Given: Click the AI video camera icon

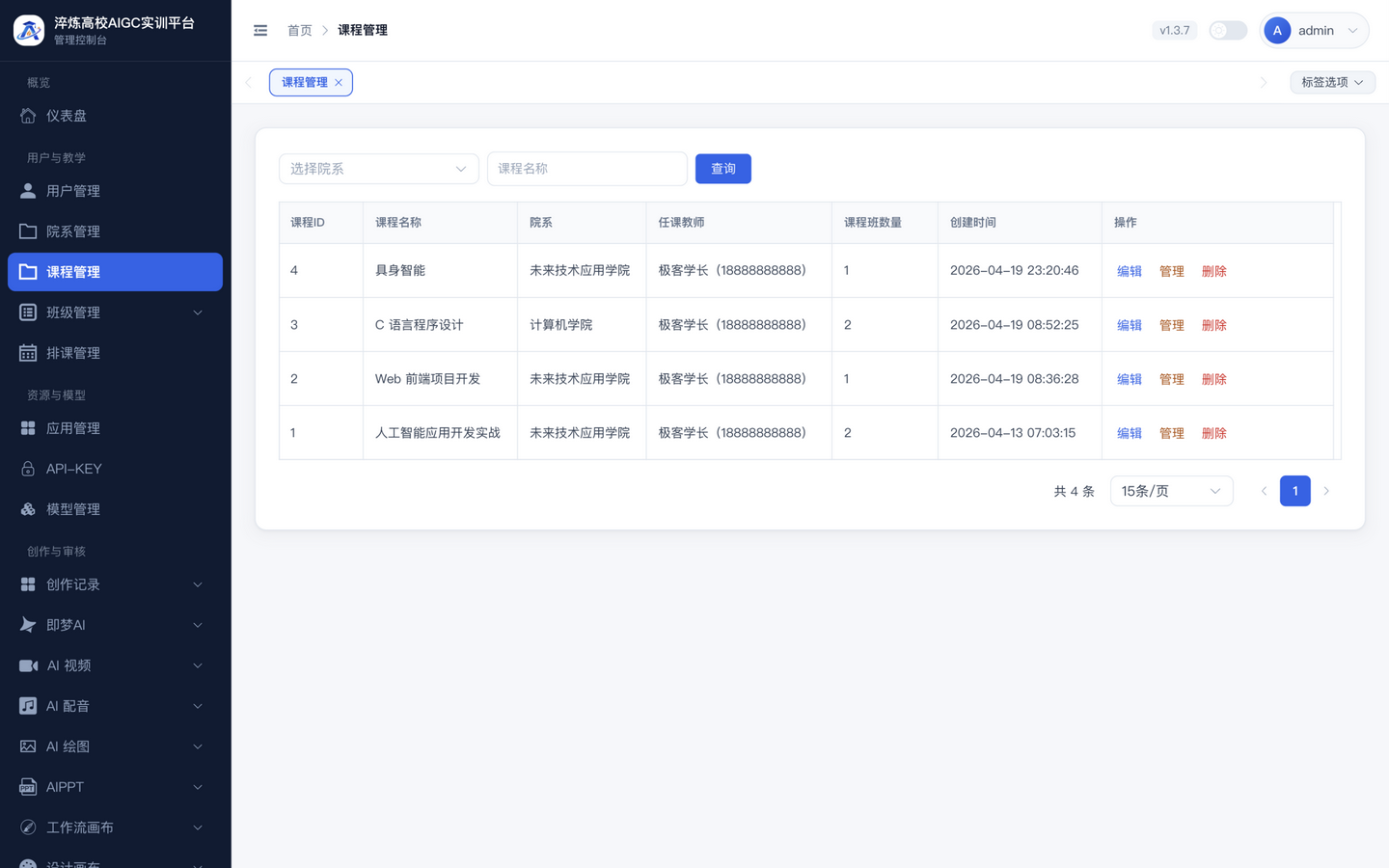Looking at the screenshot, I should (x=28, y=665).
